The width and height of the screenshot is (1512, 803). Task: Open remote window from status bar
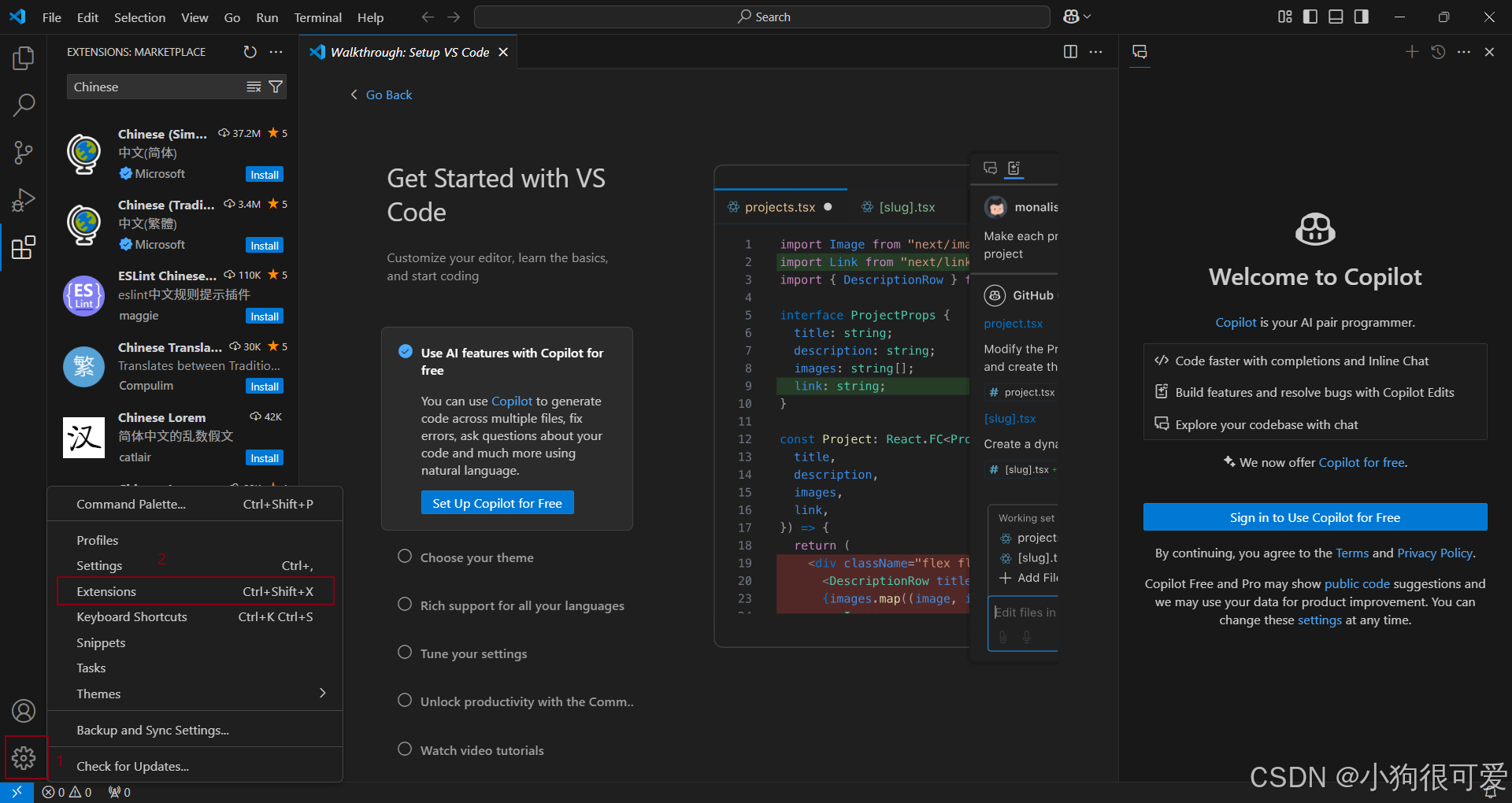pyautogui.click(x=17, y=792)
